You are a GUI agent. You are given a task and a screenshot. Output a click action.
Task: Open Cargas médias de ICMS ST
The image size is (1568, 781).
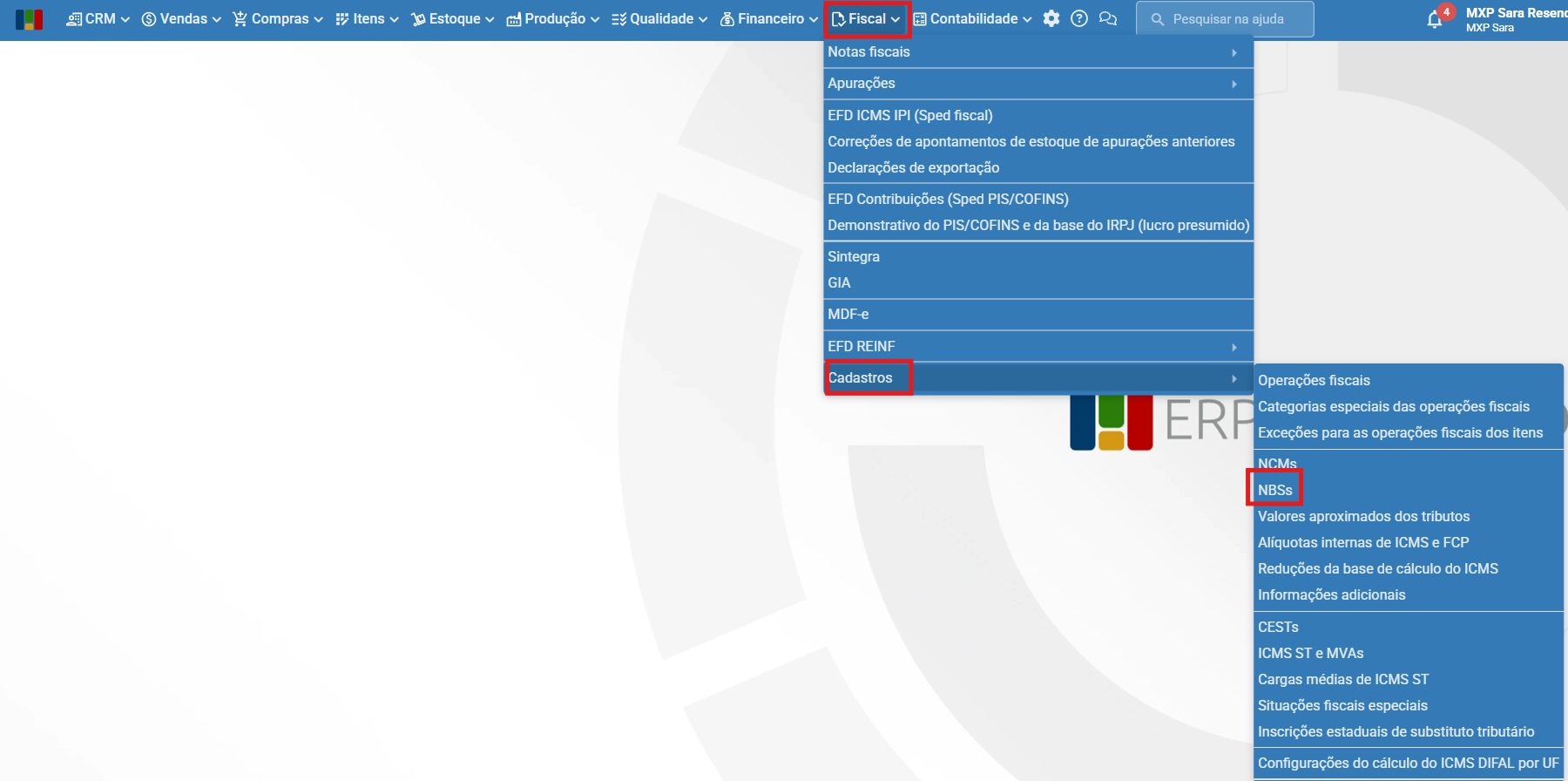pos(1409,679)
